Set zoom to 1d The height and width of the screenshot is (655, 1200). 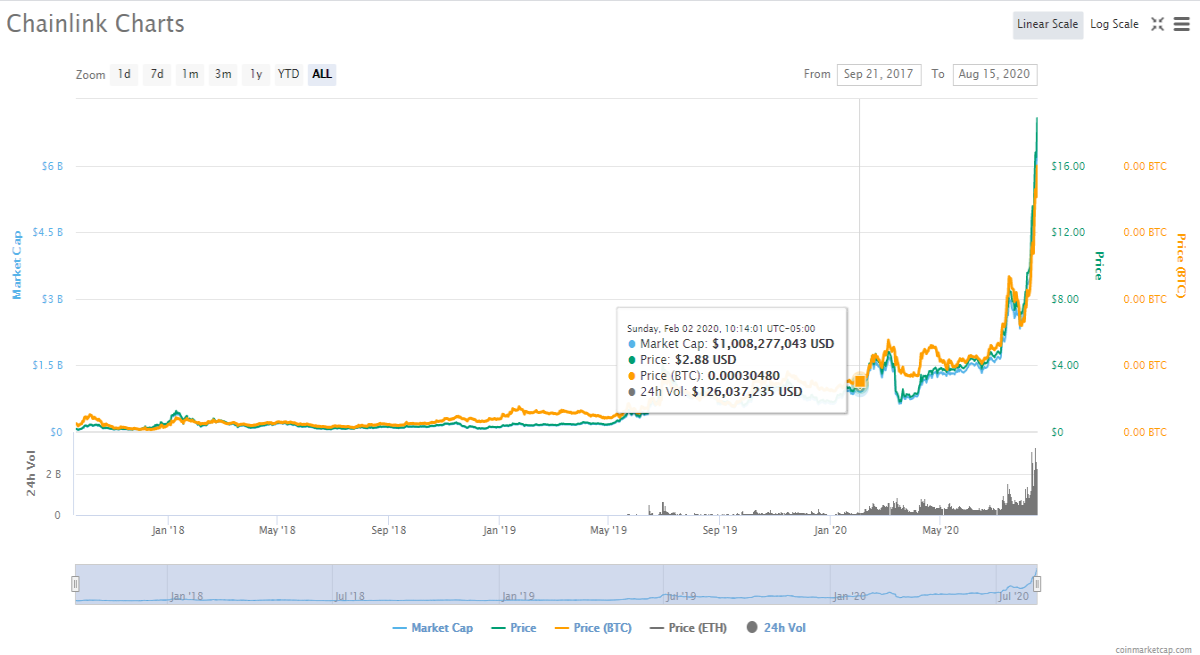coord(124,74)
